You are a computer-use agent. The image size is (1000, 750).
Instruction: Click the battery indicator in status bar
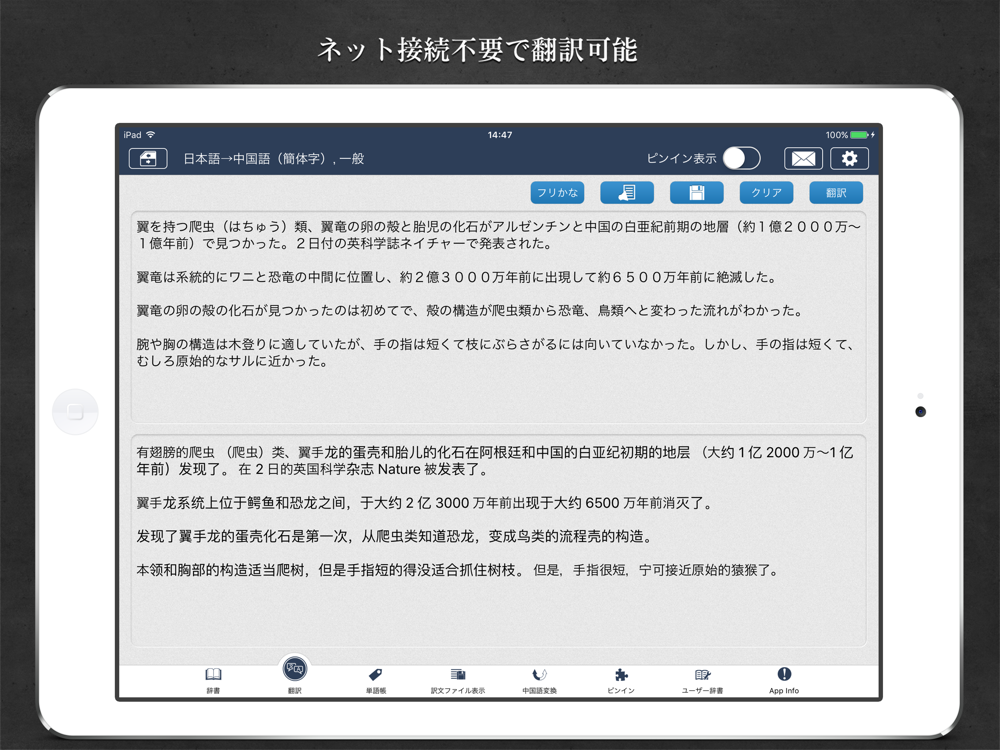(x=860, y=135)
